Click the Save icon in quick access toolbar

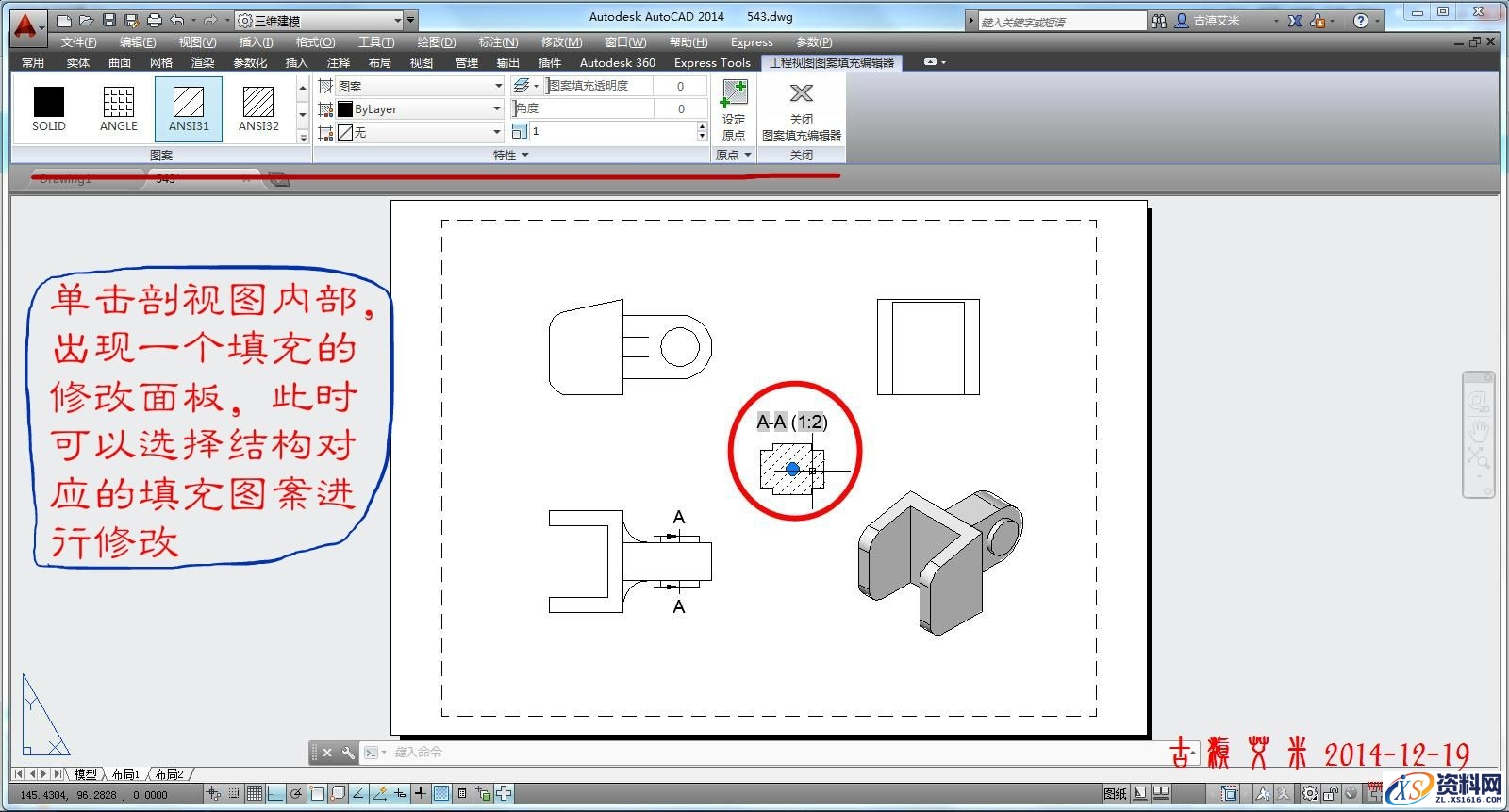tap(109, 20)
